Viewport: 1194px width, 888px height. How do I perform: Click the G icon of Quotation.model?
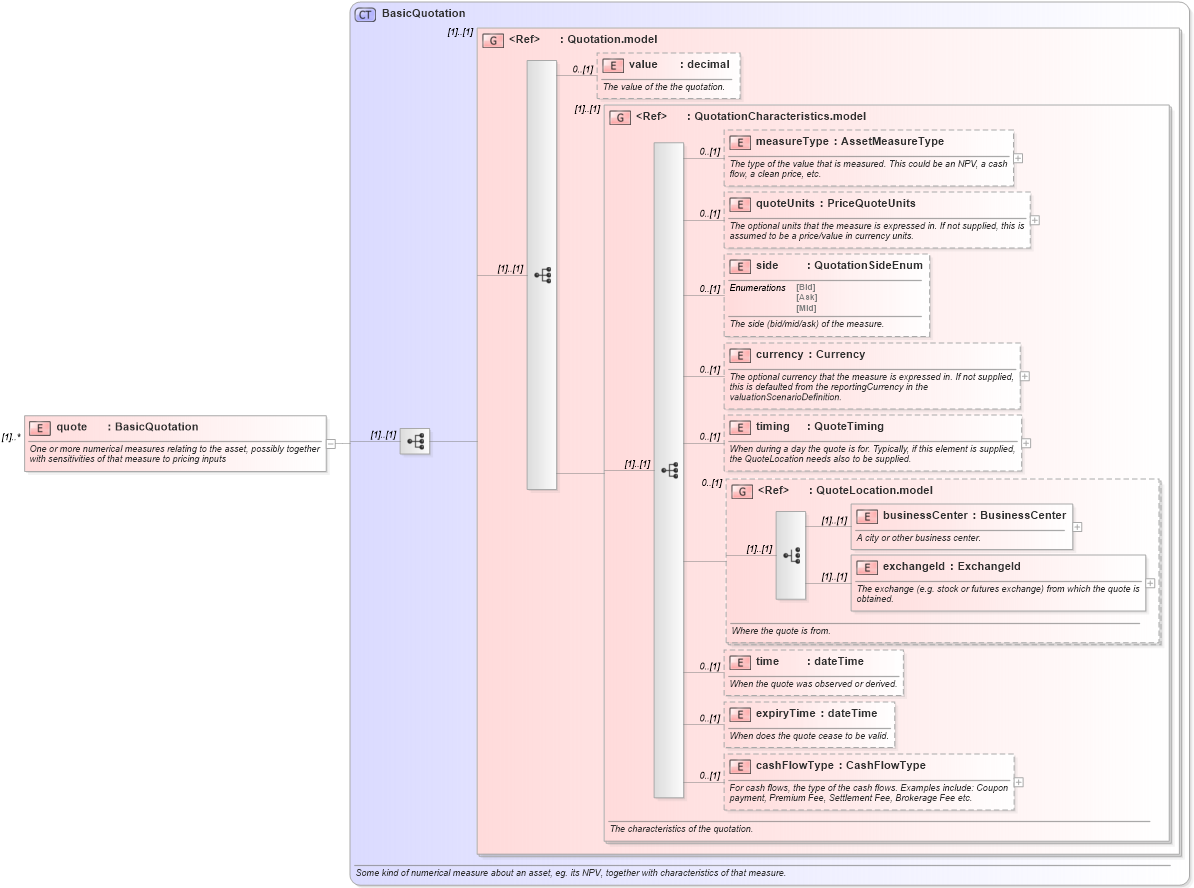click(493, 40)
